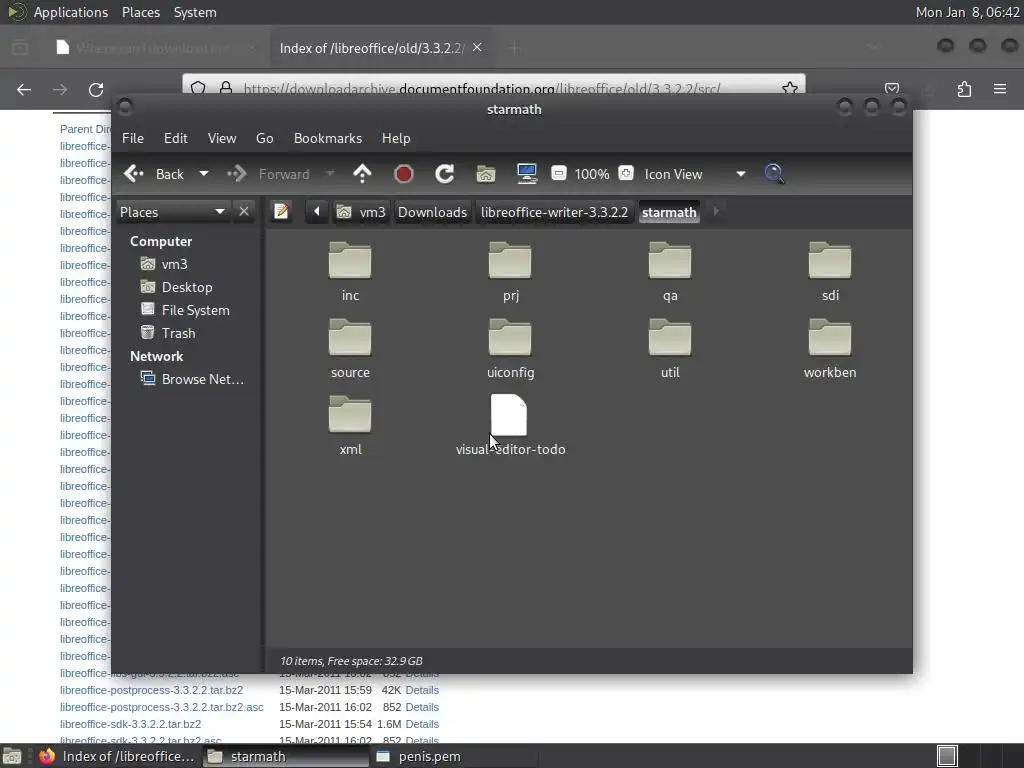This screenshot has width=1024, height=768.
Task: Switch to penis.pem taskbar window
Action: point(454,756)
